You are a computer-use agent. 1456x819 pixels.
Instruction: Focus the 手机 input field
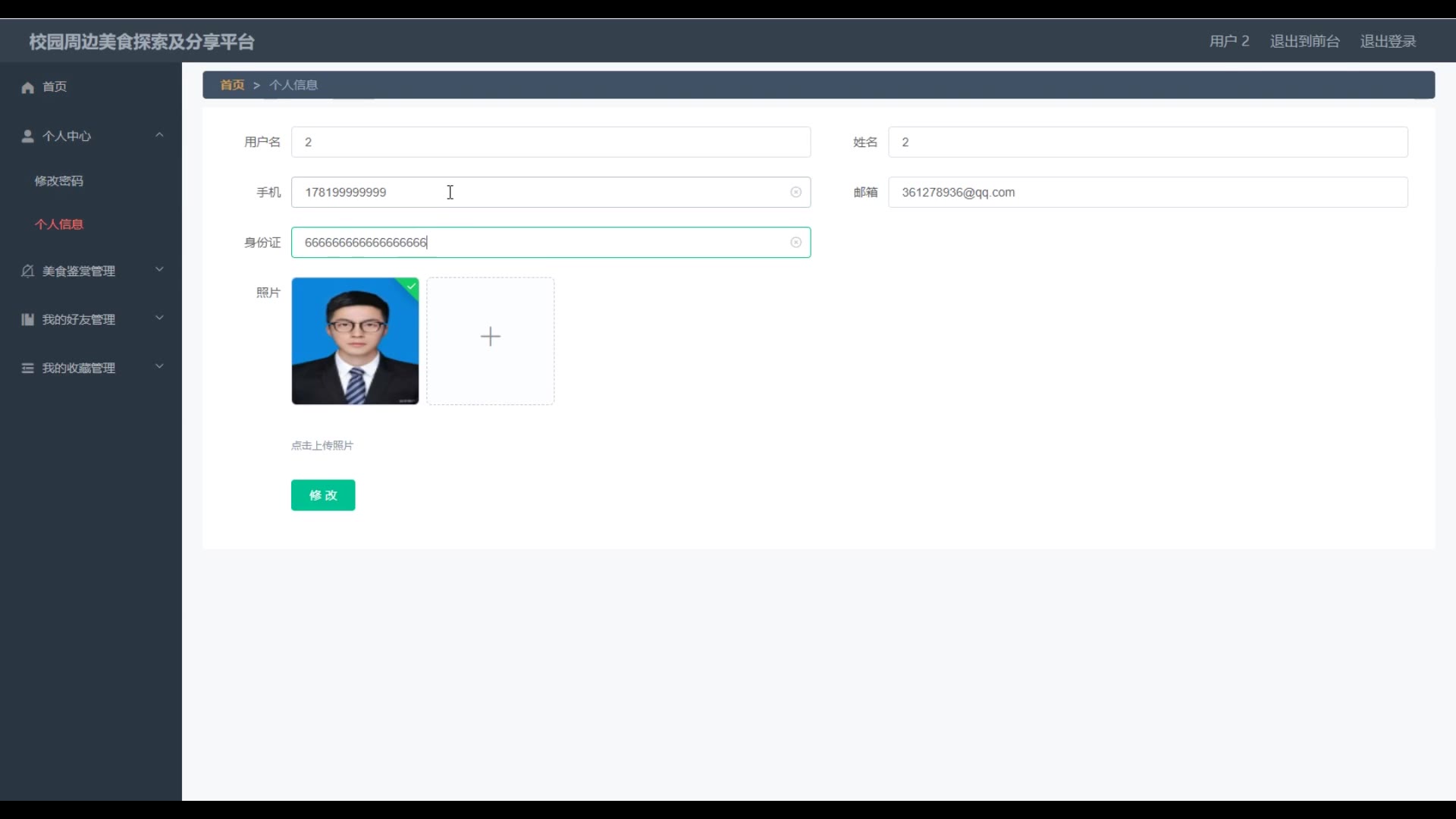tap(551, 192)
